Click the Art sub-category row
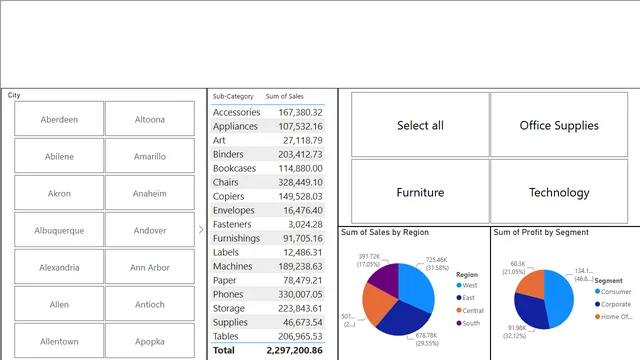Image resolution: width=640 pixels, height=360 pixels. point(268,140)
